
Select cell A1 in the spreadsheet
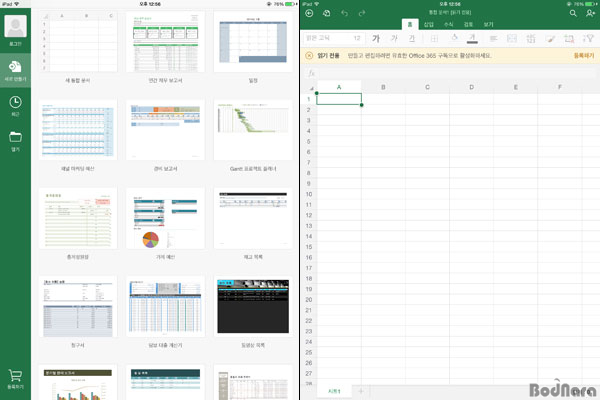click(339, 99)
